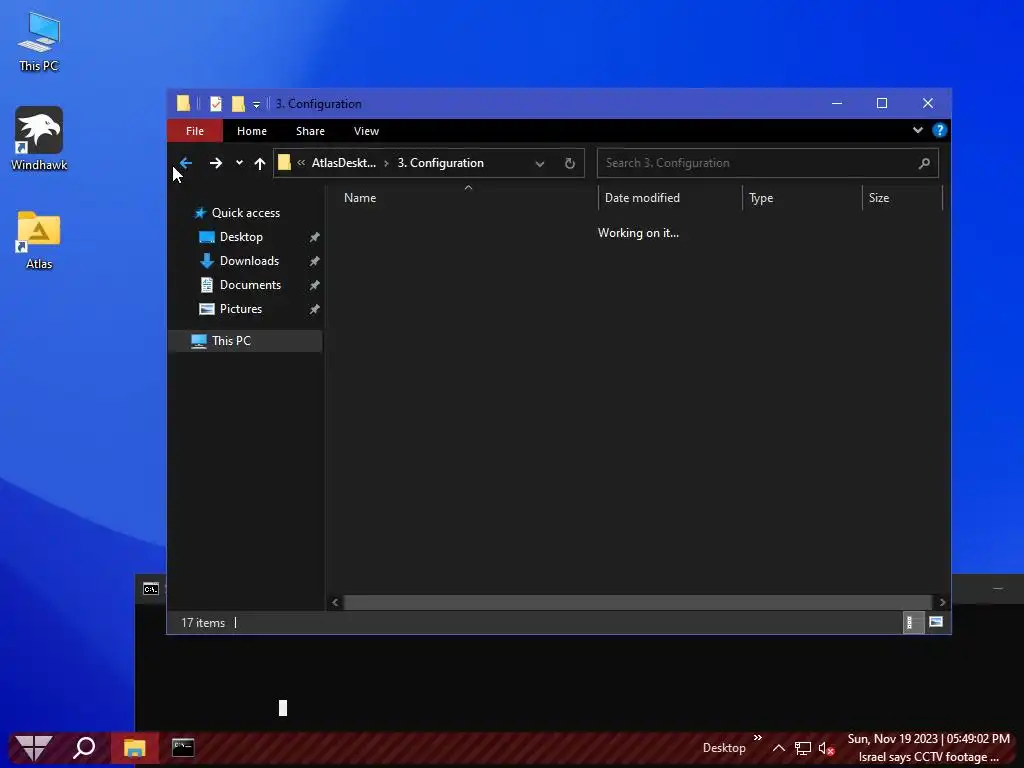
Task: Select This PC in navigation pane
Action: [246, 341]
